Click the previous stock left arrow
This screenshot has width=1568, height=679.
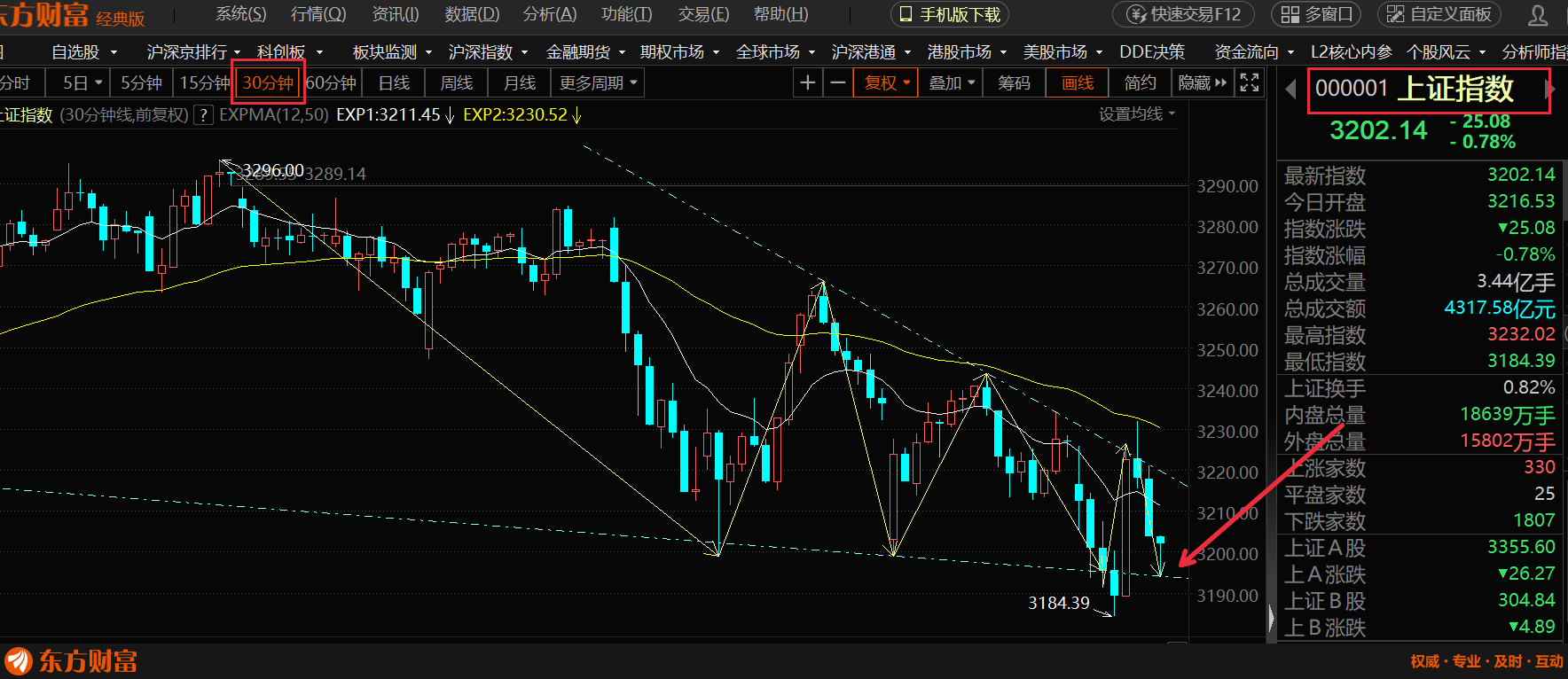1291,89
